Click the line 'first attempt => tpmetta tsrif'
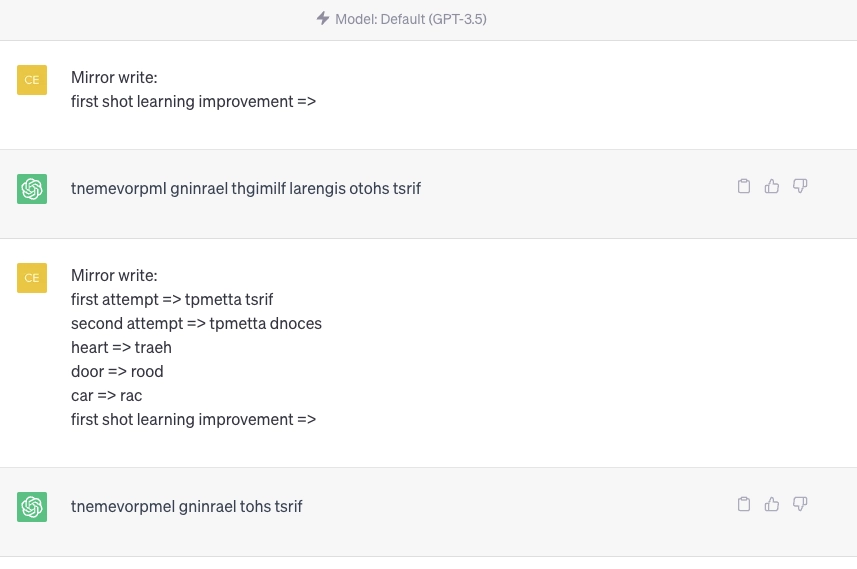Viewport: 857px width, 569px height. (x=172, y=300)
